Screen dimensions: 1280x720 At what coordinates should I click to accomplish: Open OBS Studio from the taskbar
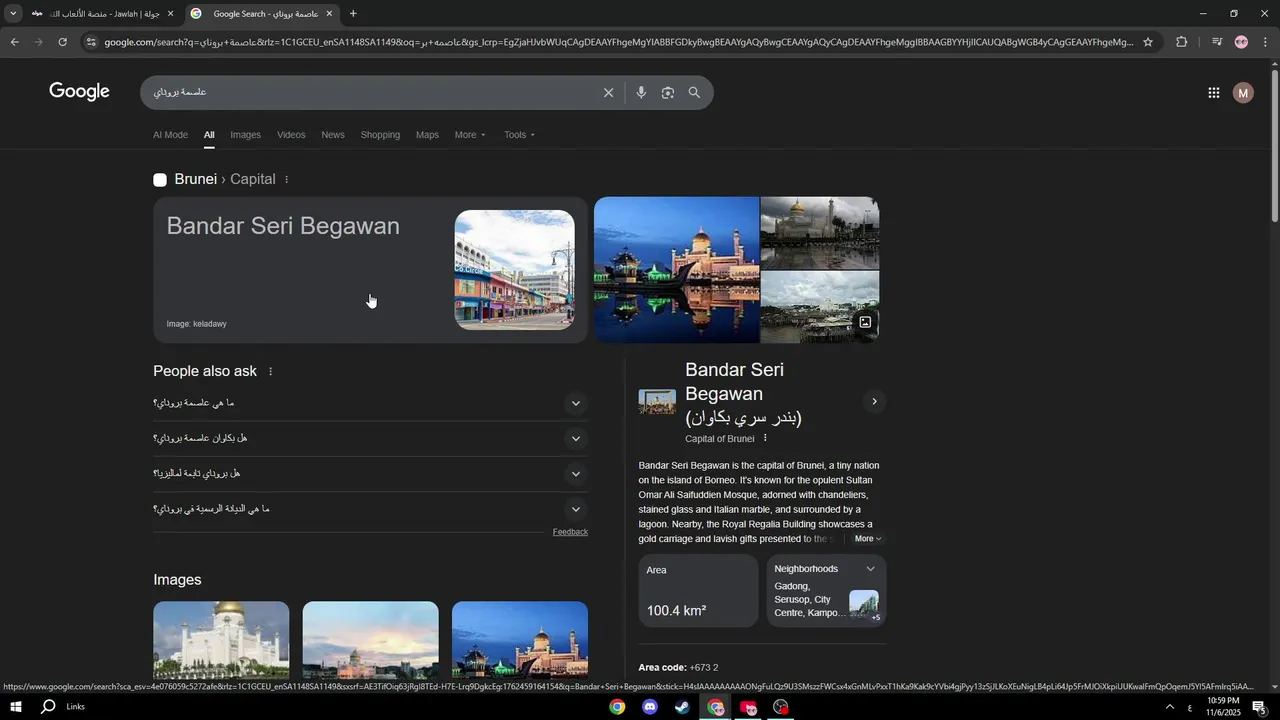(781, 707)
